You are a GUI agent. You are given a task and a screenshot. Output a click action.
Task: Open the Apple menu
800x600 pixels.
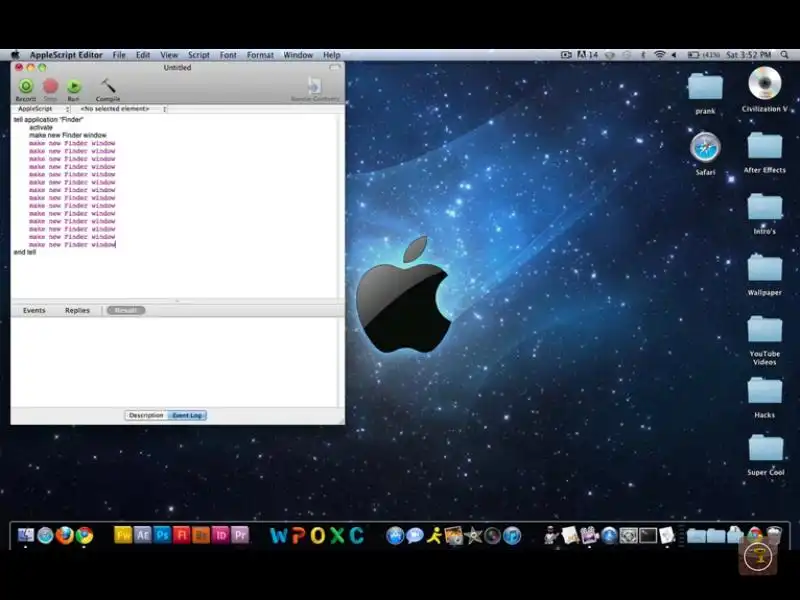pos(15,55)
